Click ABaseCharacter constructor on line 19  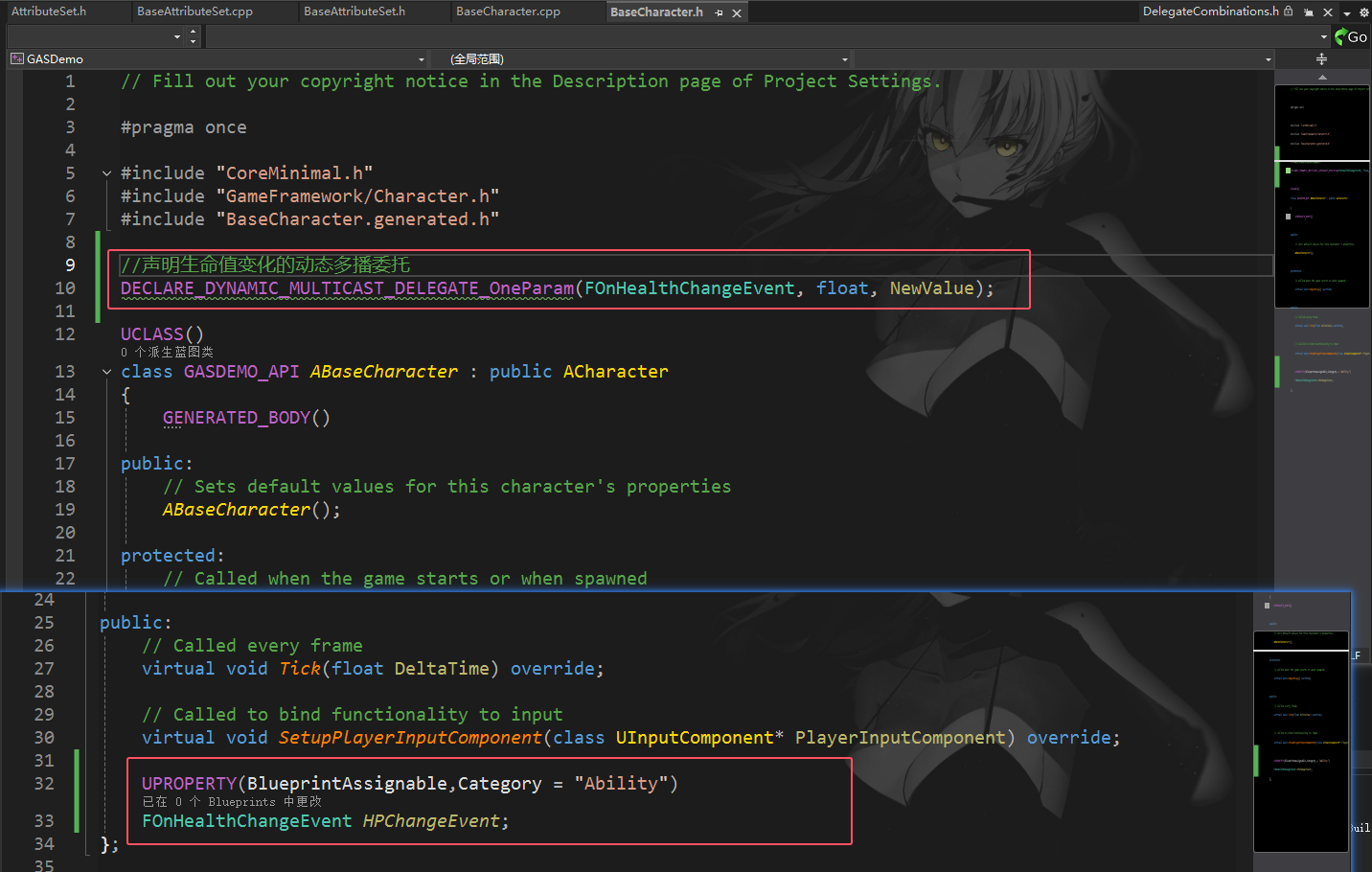coord(237,510)
